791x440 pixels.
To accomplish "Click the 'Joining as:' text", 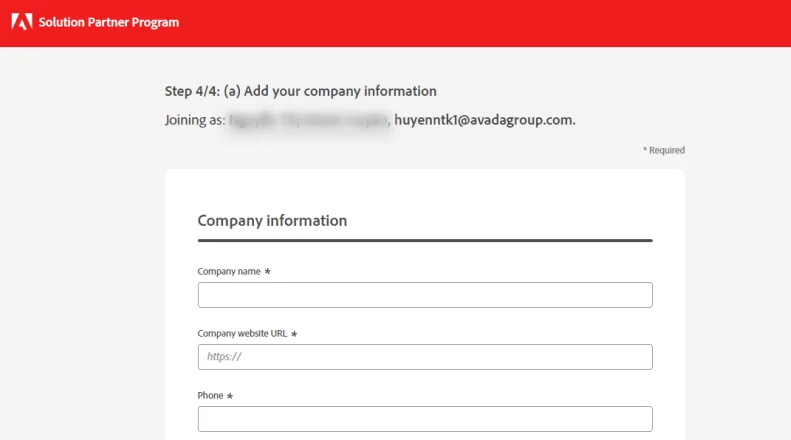I will coord(195,120).
